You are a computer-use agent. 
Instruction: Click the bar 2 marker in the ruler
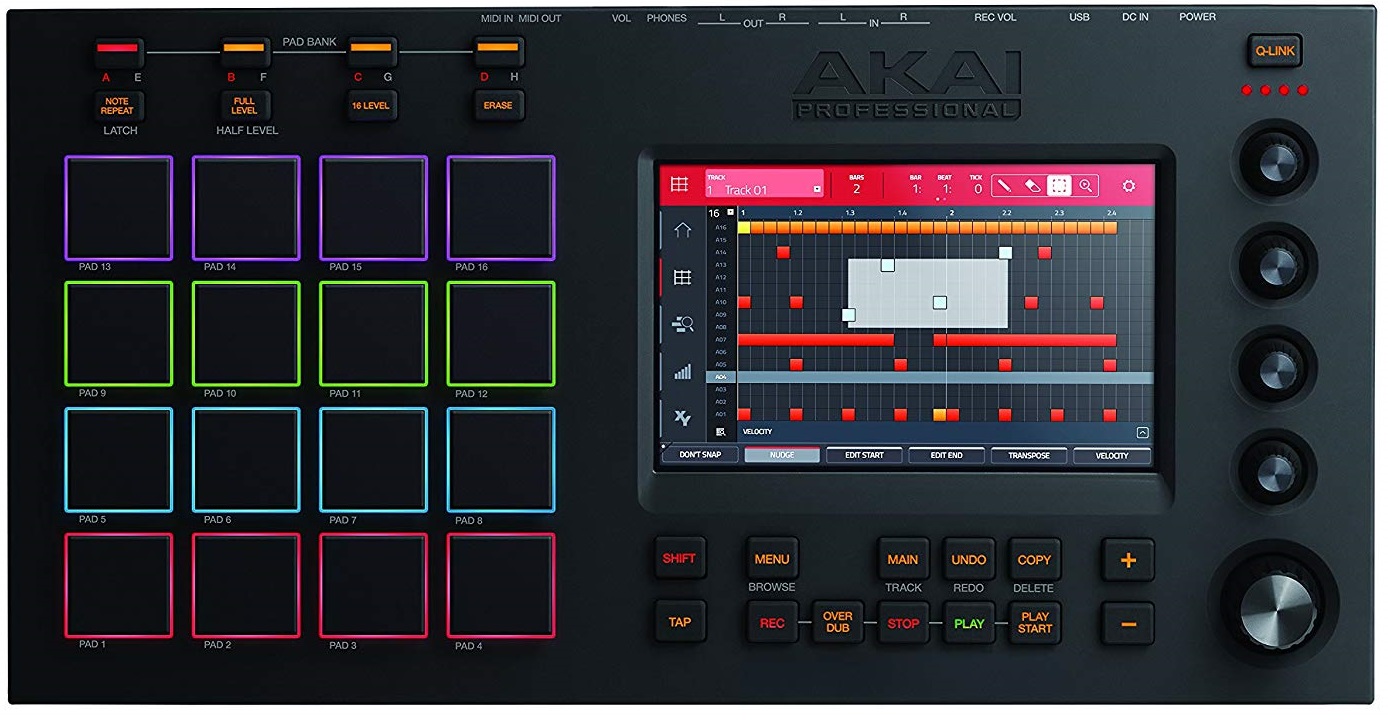pos(950,213)
